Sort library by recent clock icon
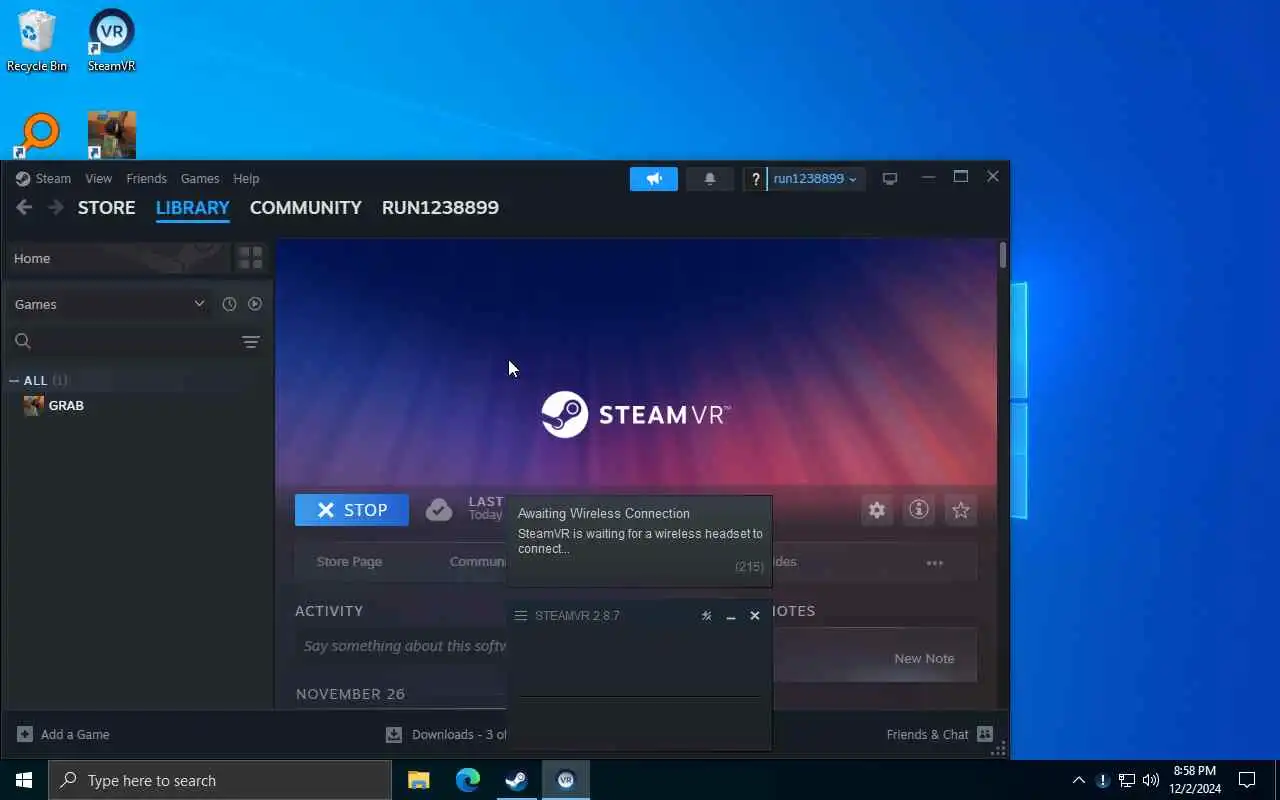The height and width of the screenshot is (800, 1280). pos(229,304)
